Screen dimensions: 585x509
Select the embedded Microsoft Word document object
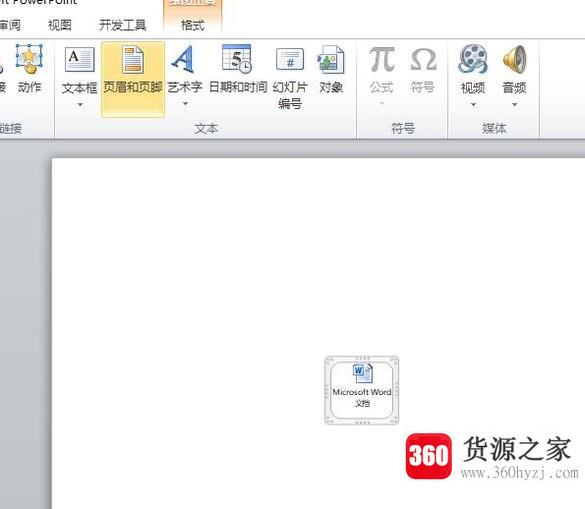coord(362,390)
